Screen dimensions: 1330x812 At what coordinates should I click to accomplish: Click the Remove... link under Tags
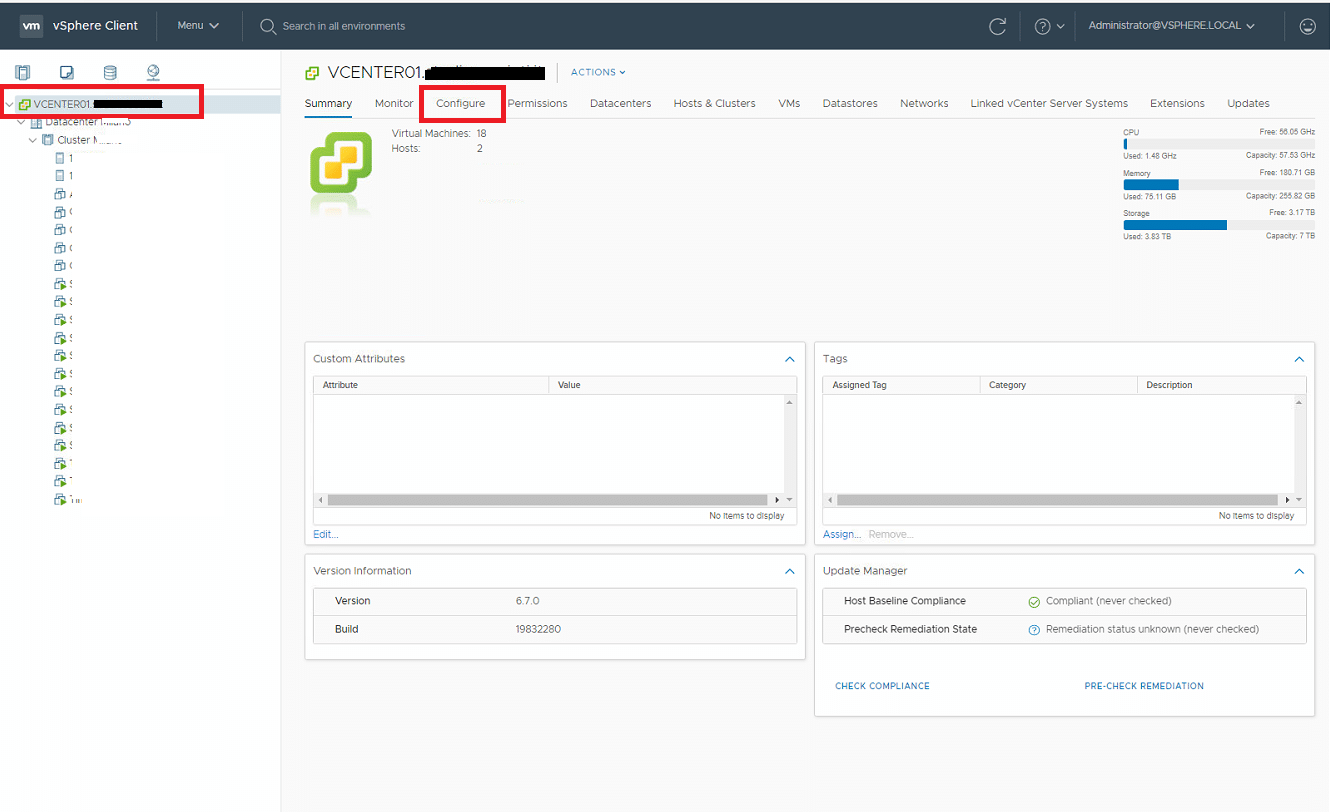pos(890,534)
